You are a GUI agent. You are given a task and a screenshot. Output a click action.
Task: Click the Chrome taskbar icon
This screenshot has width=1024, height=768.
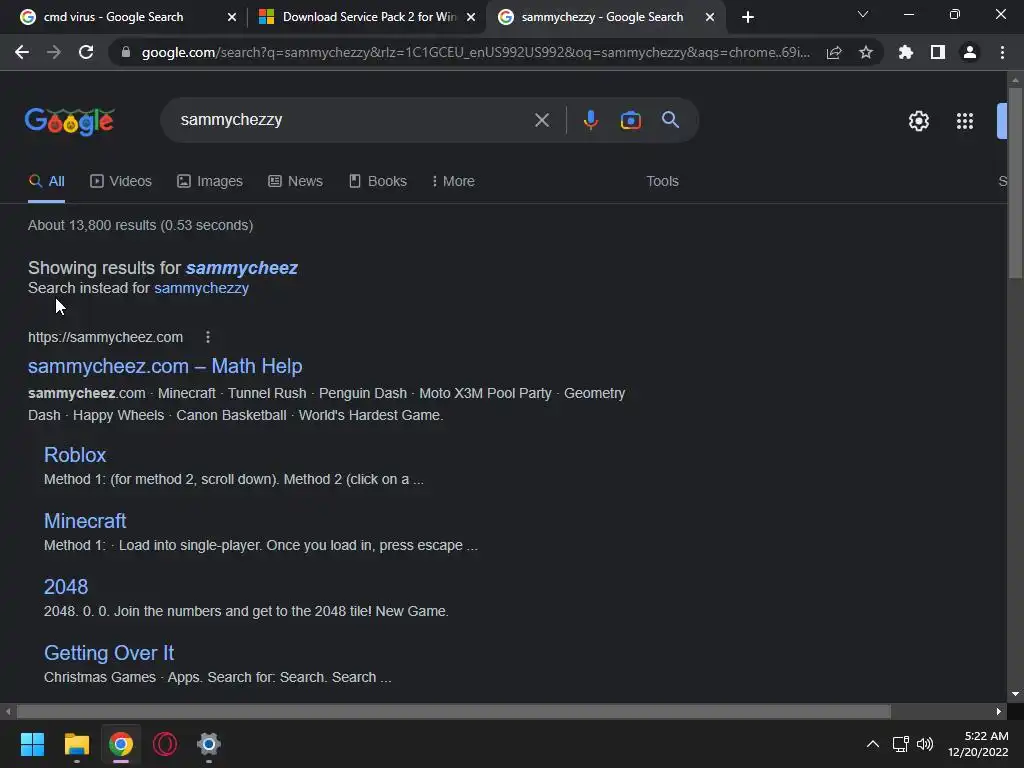(121, 744)
